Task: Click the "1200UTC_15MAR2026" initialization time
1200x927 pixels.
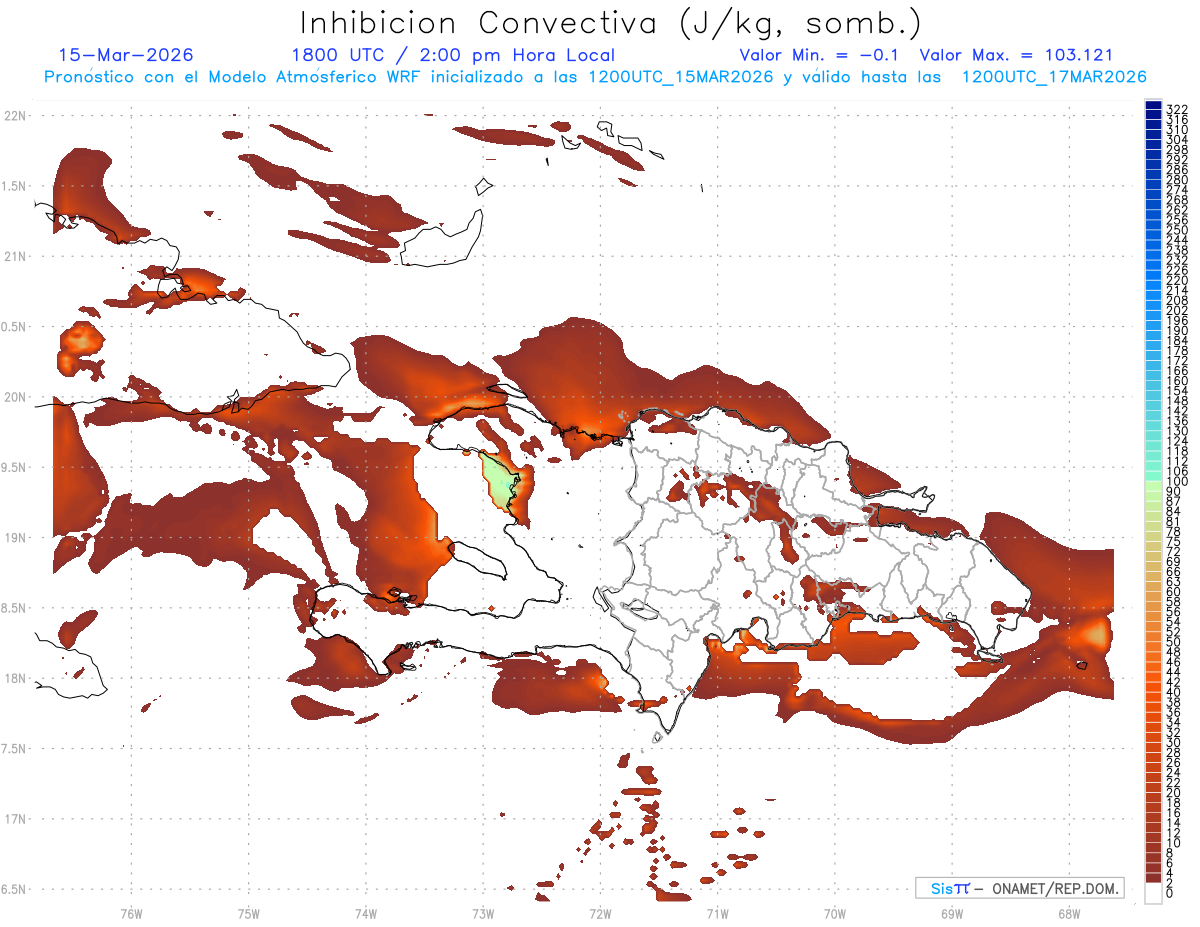Action: 680,77
